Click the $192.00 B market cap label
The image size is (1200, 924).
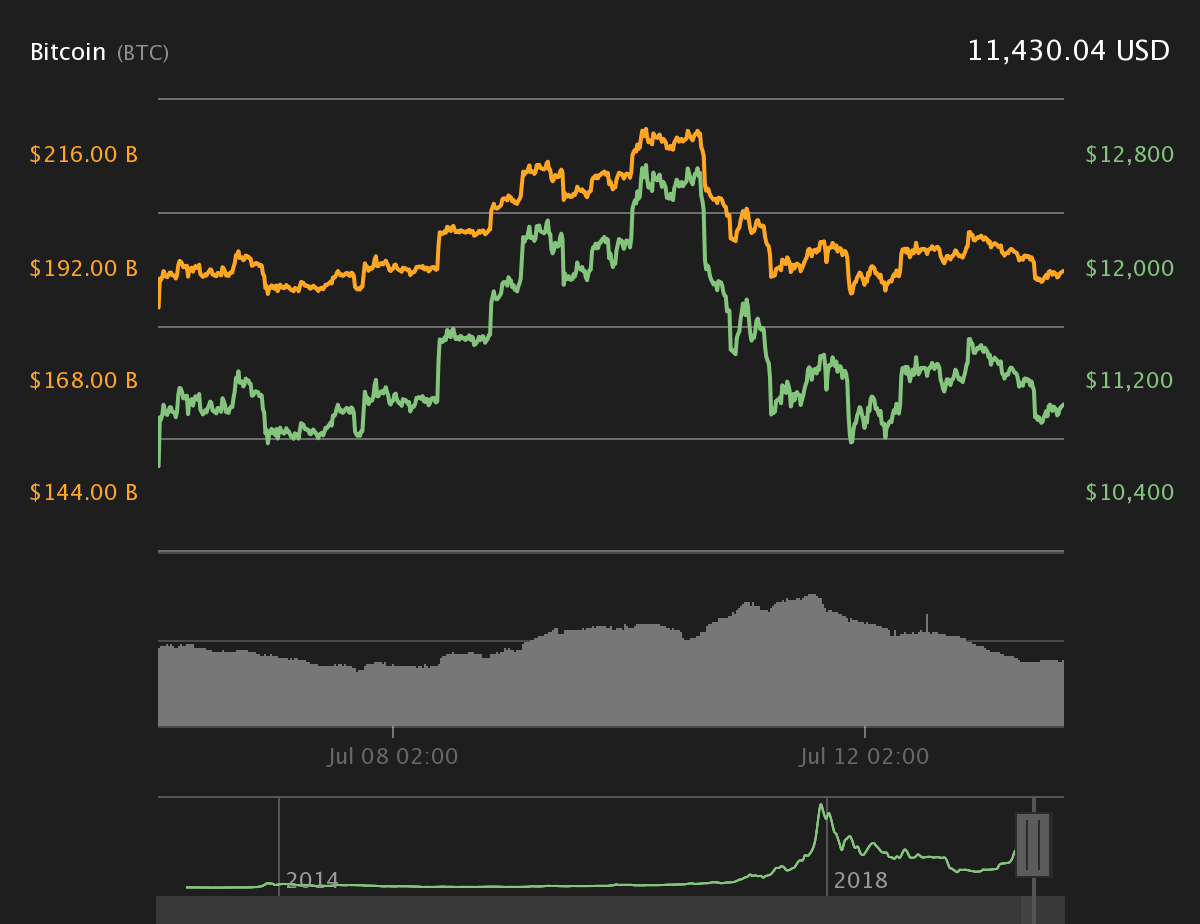click(x=84, y=268)
